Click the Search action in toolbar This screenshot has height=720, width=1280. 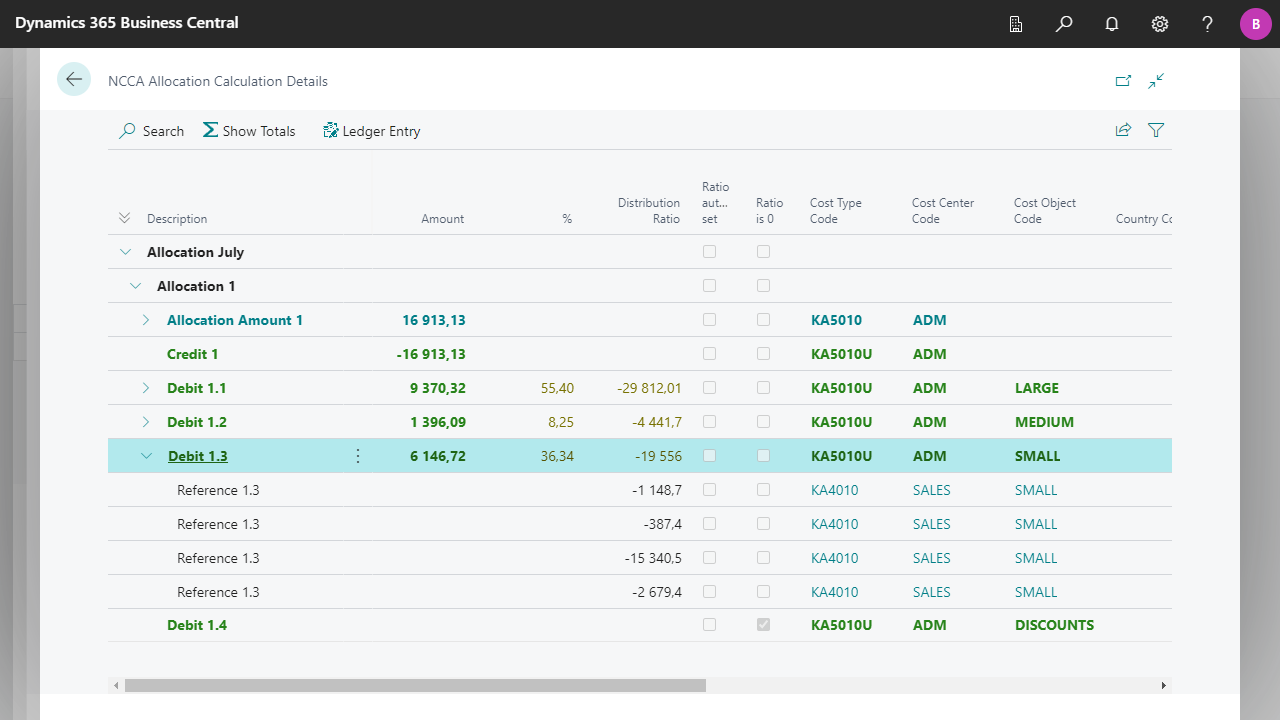click(x=152, y=131)
